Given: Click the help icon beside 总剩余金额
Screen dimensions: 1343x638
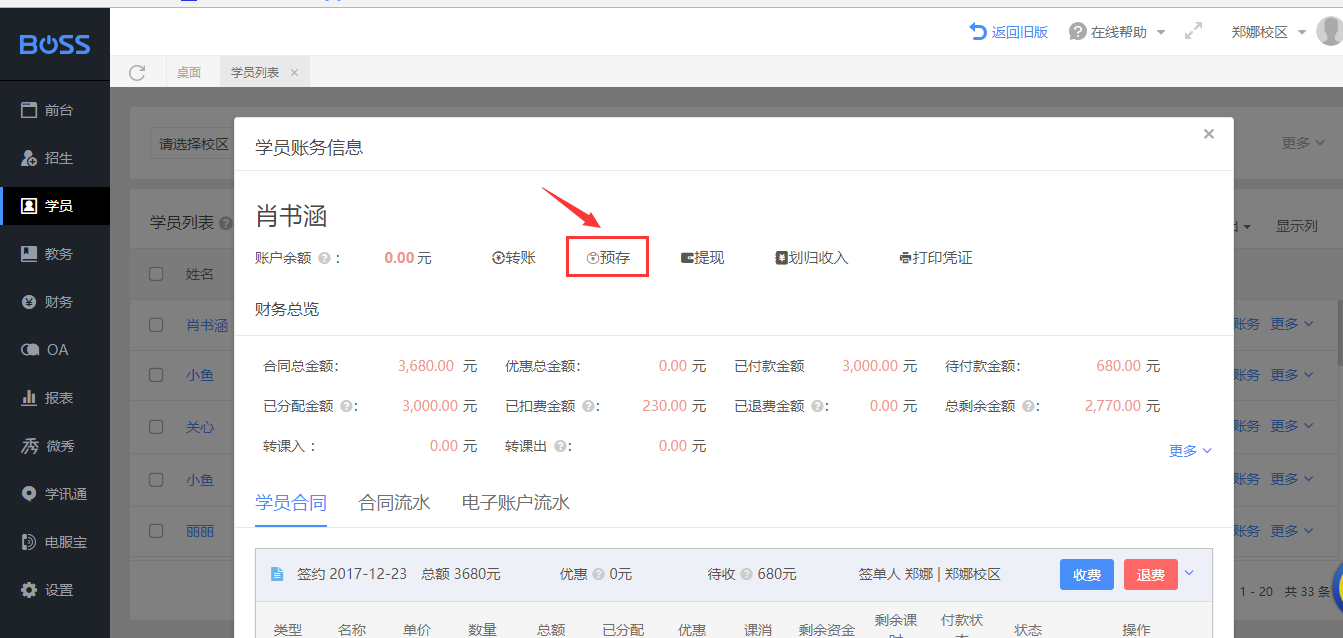Looking at the screenshot, I should point(1028,406).
